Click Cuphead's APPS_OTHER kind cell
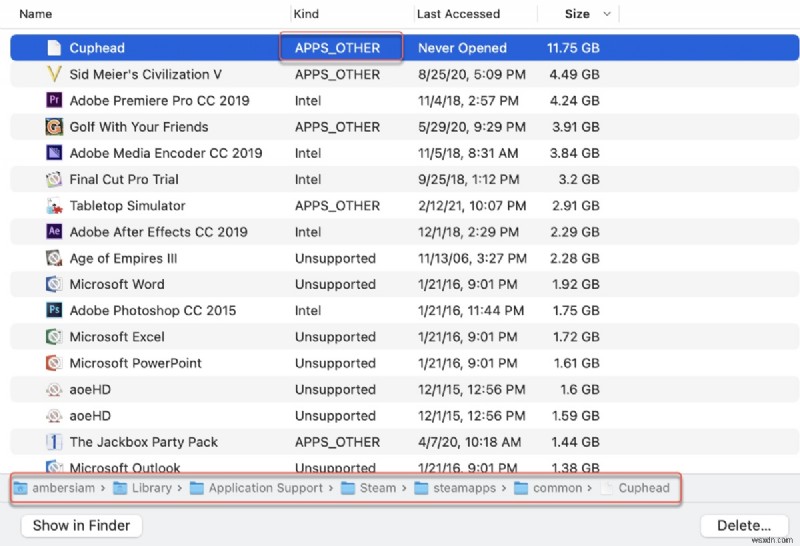Viewport: 800px width, 546px height. pos(337,48)
